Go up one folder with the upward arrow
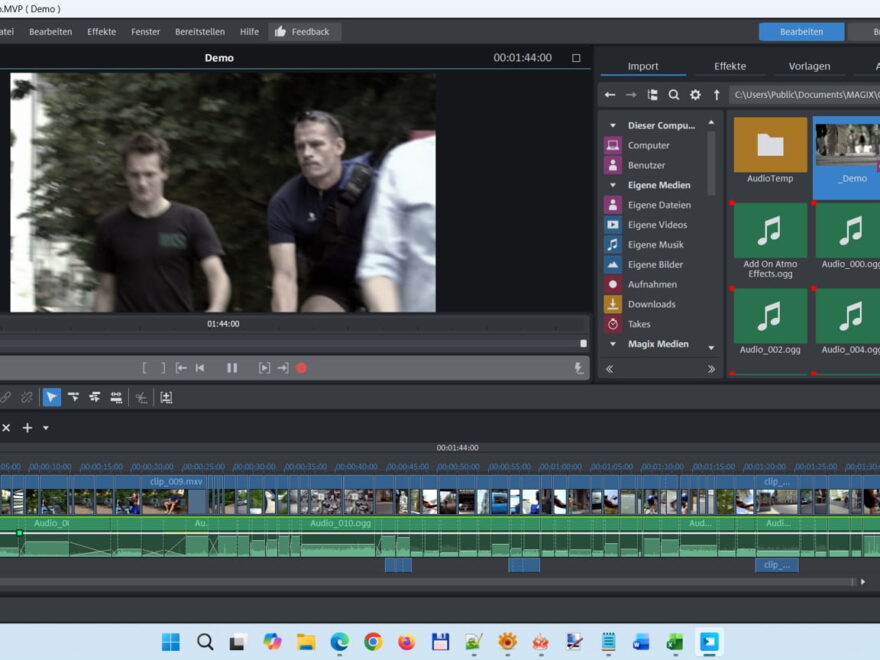This screenshot has width=880, height=660. click(x=717, y=95)
